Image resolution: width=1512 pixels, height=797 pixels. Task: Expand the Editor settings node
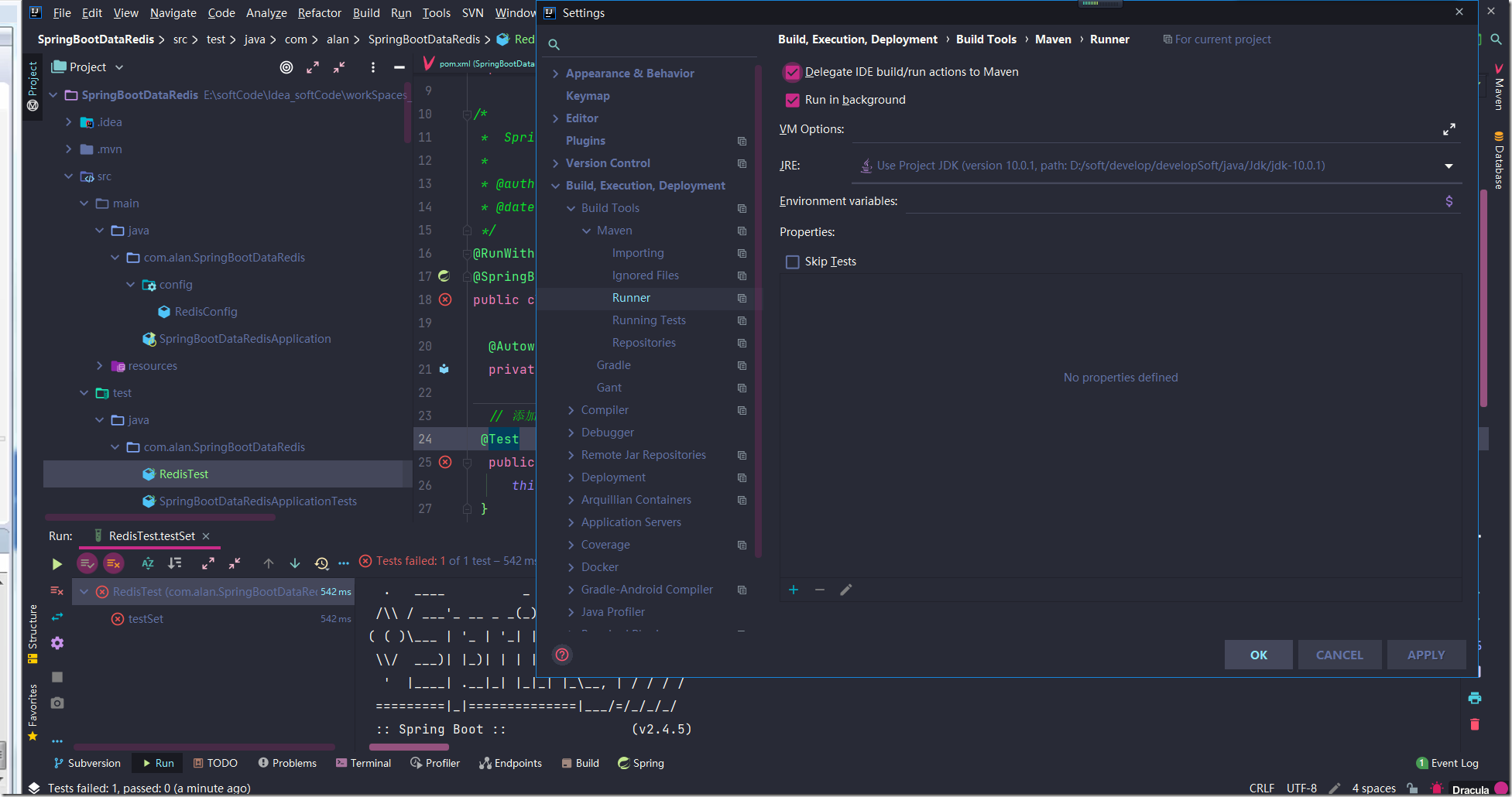(556, 118)
